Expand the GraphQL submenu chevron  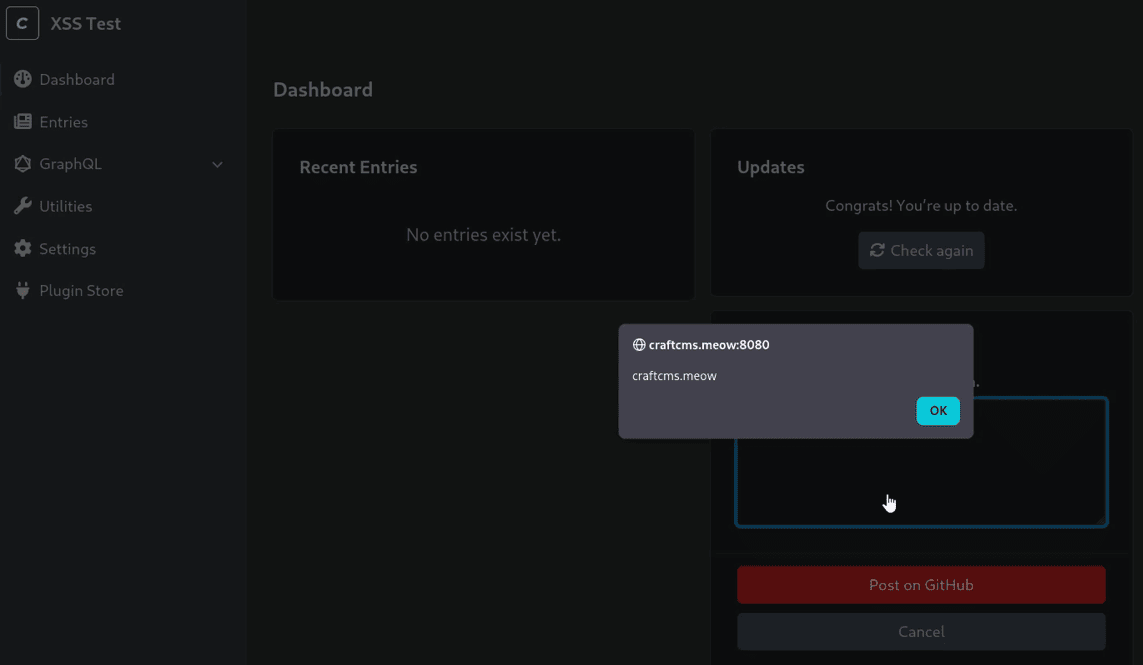[x=217, y=165]
